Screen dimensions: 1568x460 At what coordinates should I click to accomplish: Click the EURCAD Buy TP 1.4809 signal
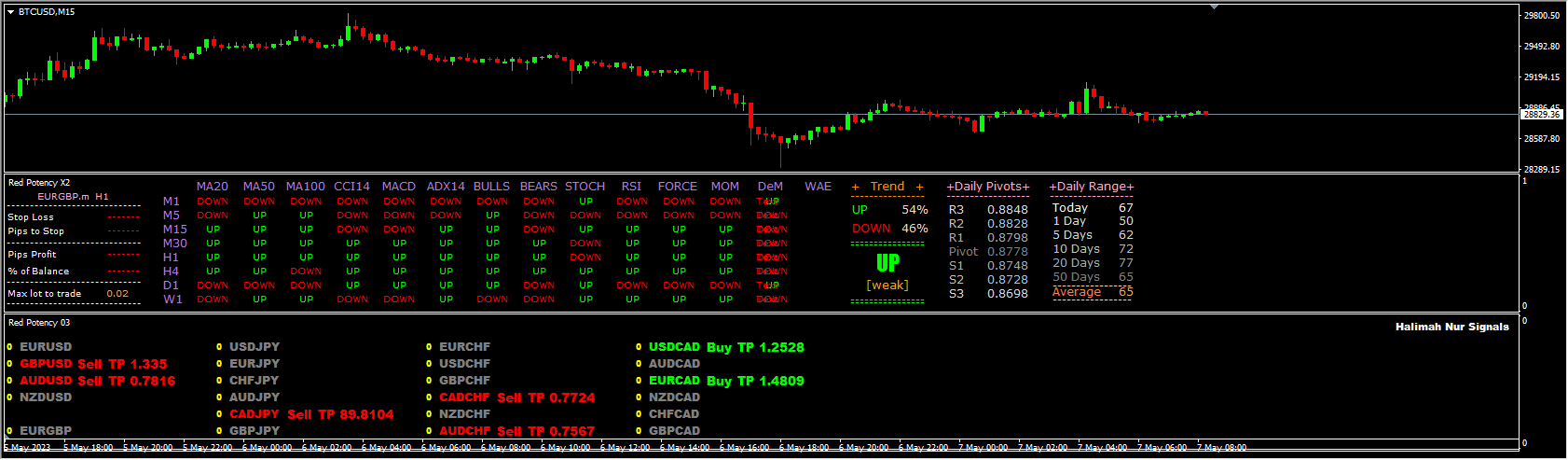pyautogui.click(x=726, y=381)
